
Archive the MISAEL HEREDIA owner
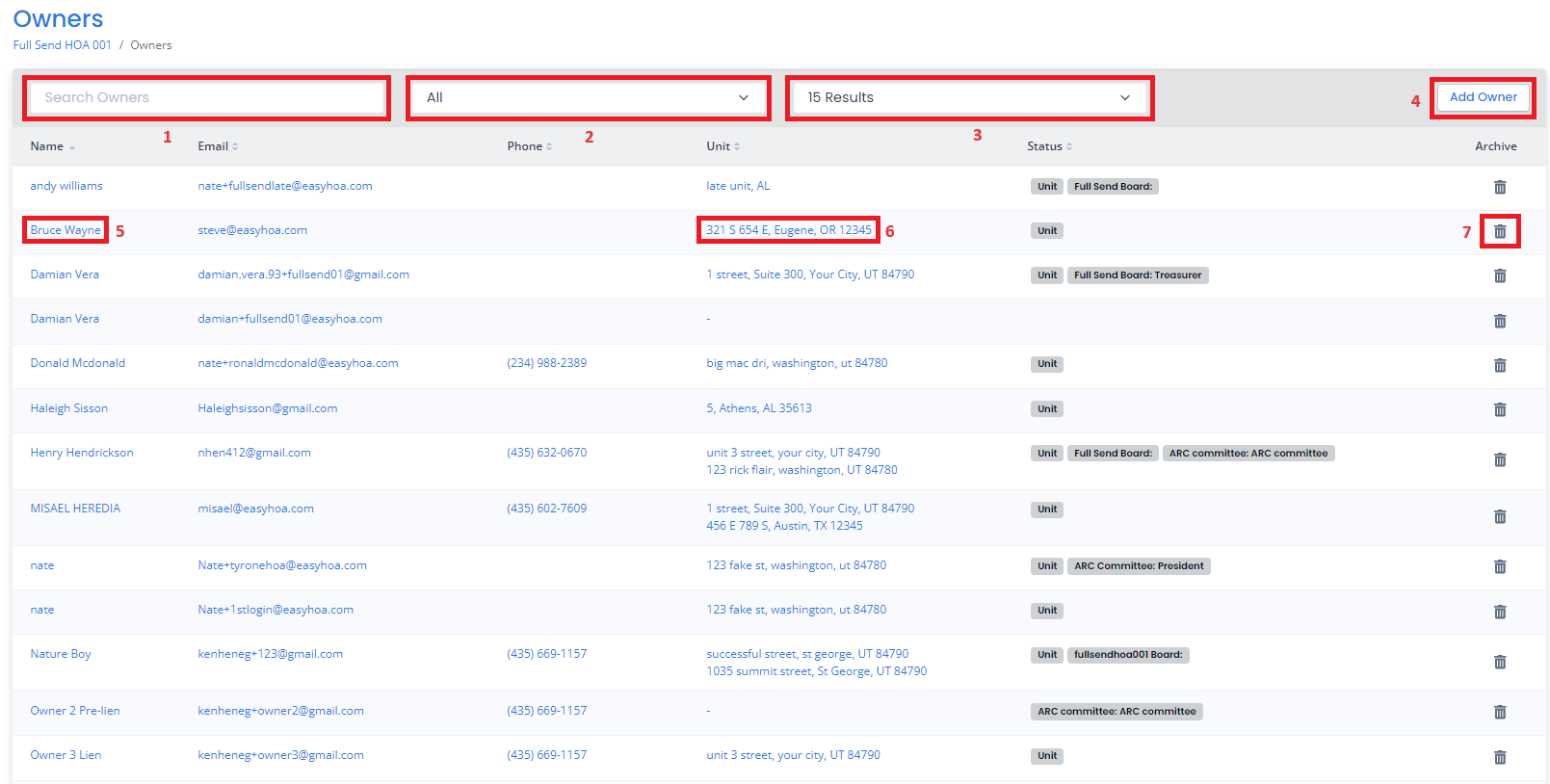(x=1500, y=517)
